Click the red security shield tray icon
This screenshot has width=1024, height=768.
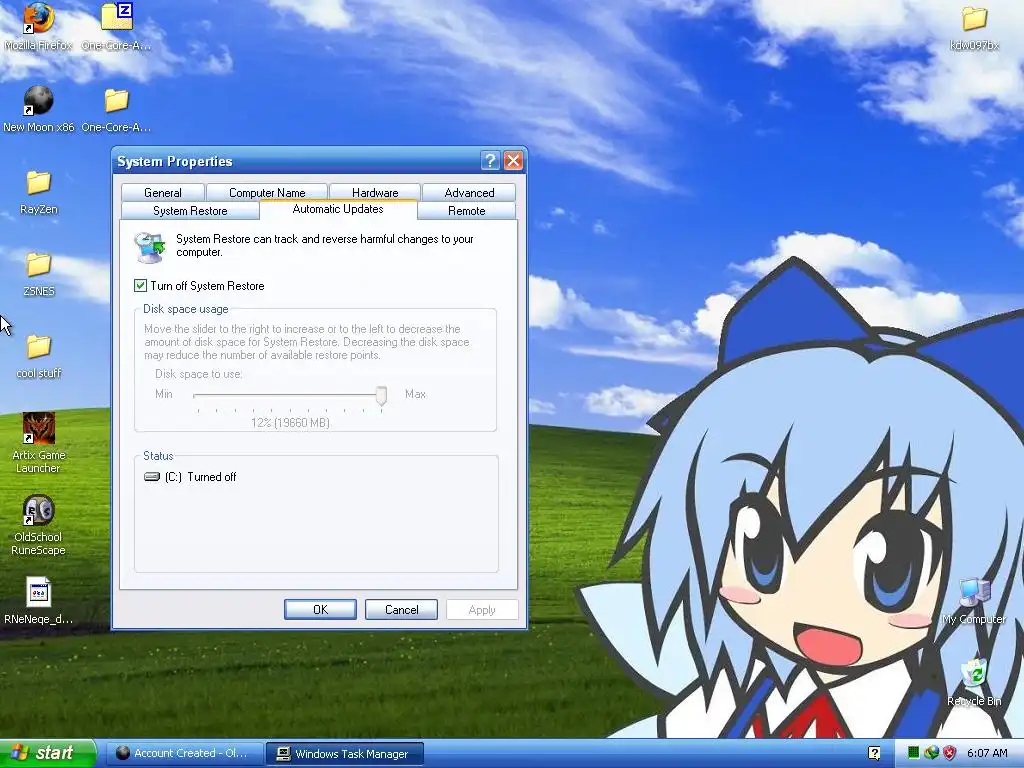[950, 753]
